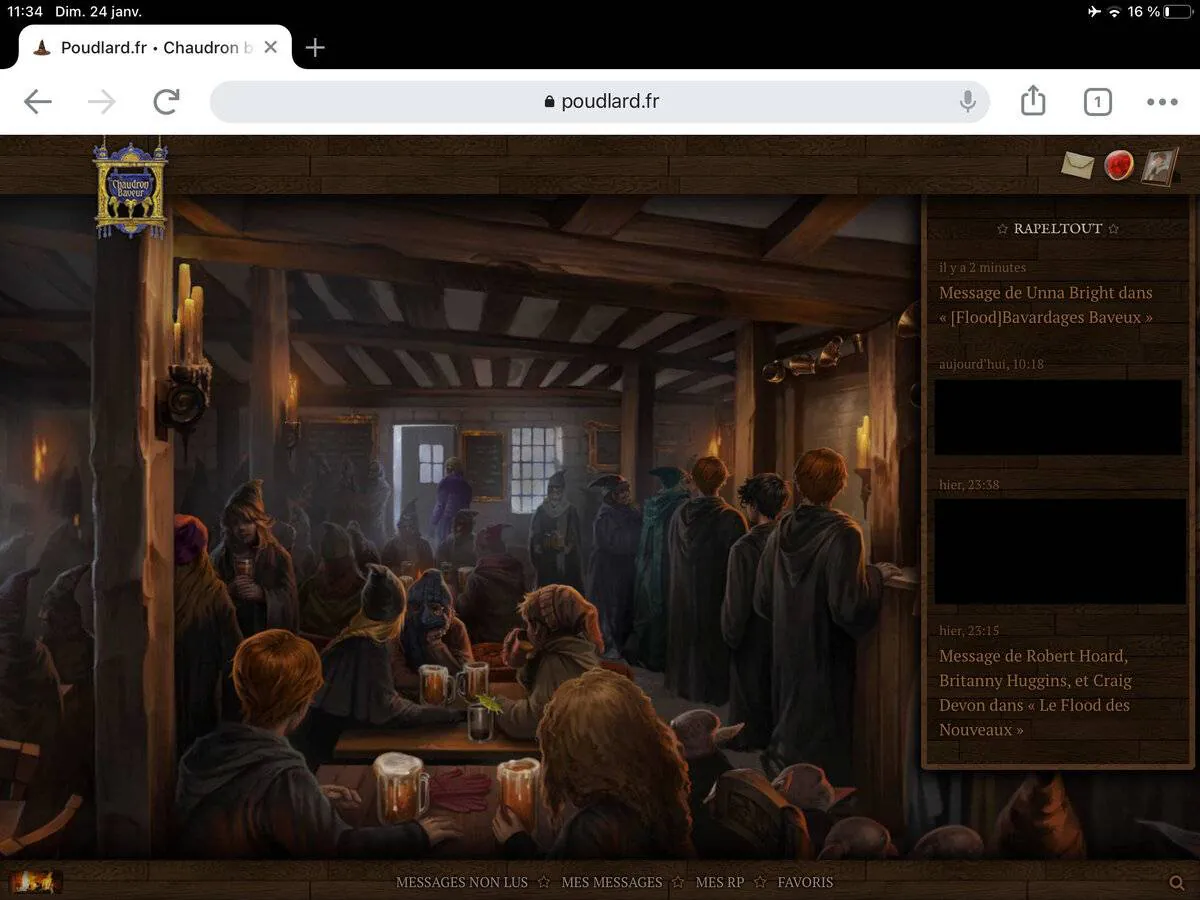This screenshot has height=900, width=1200.
Task: Open the search magnifier icon
Action: click(x=1177, y=882)
